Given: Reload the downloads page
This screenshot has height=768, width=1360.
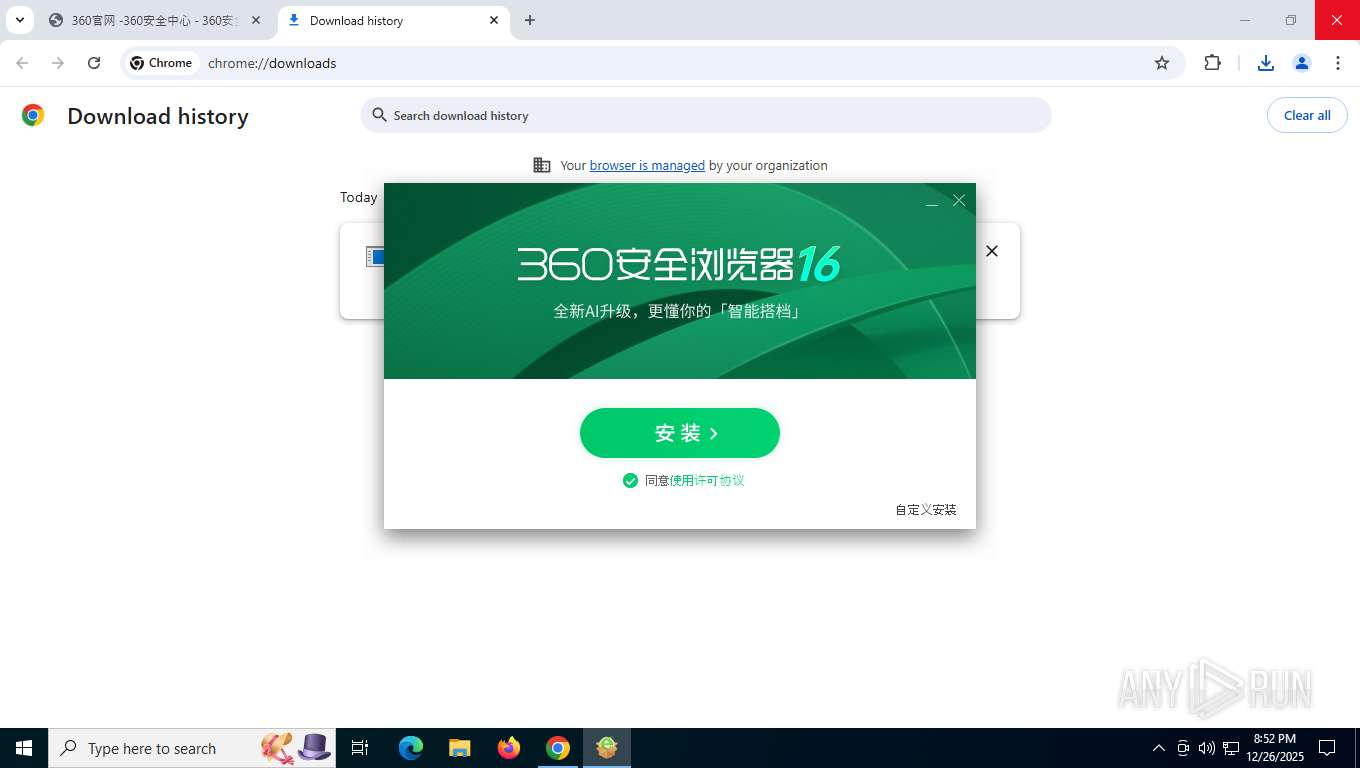Looking at the screenshot, I should click(94, 63).
